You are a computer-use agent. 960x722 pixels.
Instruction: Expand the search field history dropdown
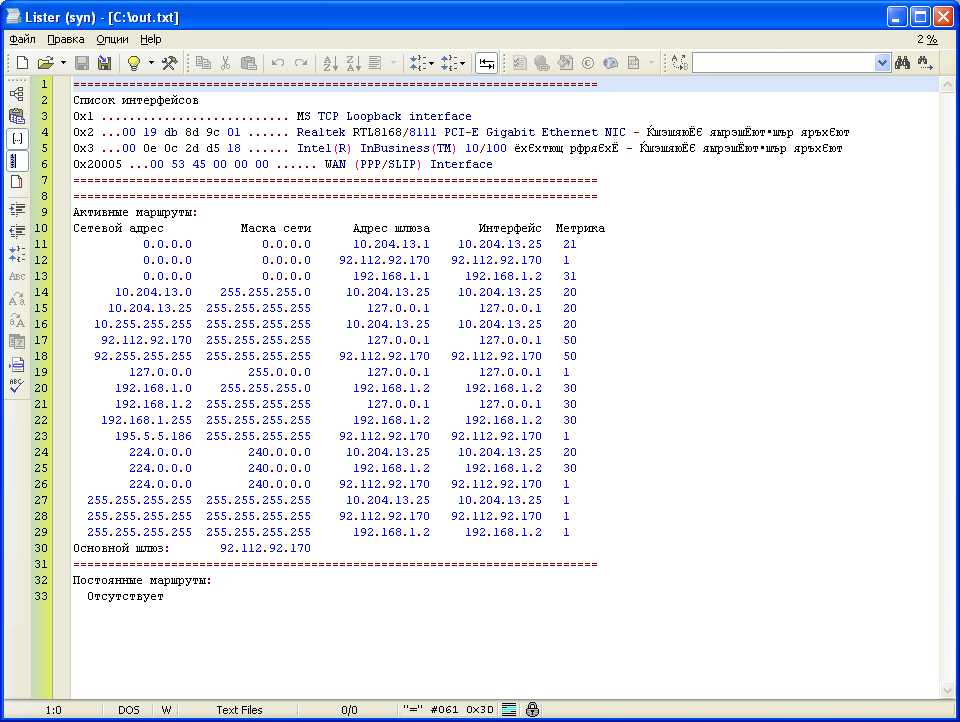click(x=882, y=62)
